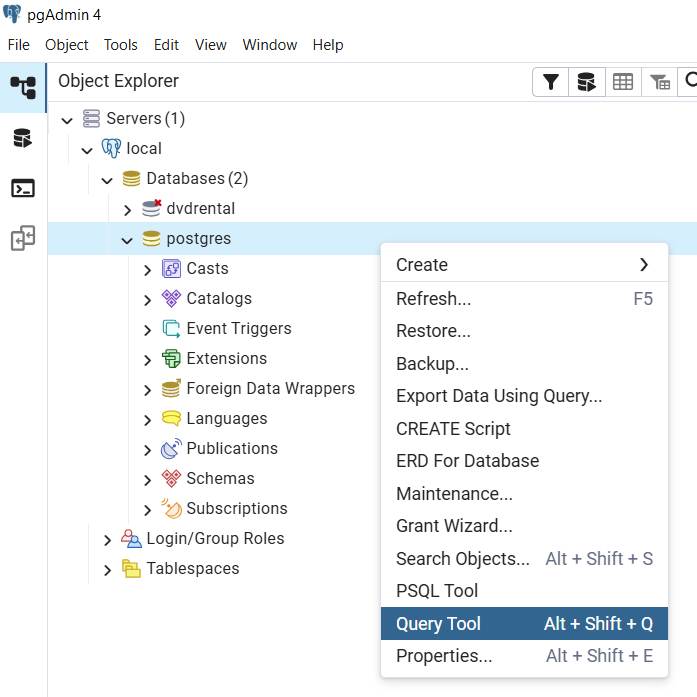Viewport: 697px width, 697px height.
Task: Click the Publications node icon
Action: (x=171, y=449)
